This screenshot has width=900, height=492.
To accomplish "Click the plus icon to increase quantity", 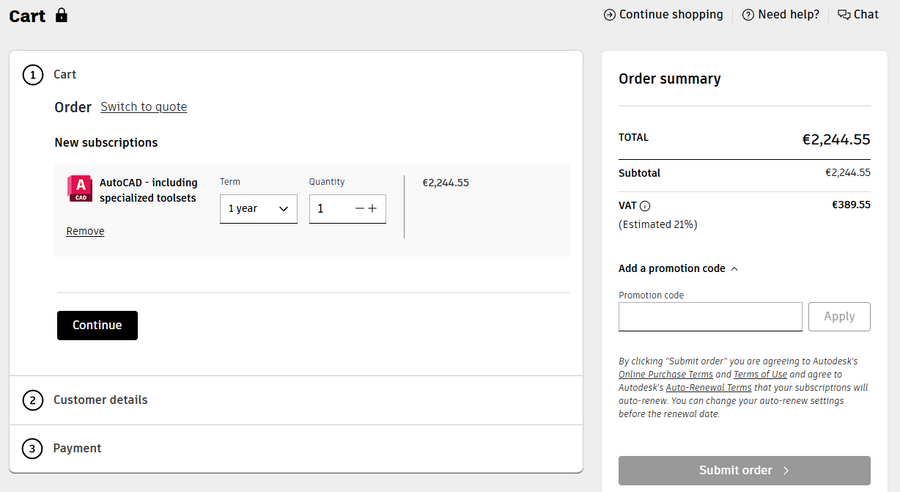I will click(373, 208).
